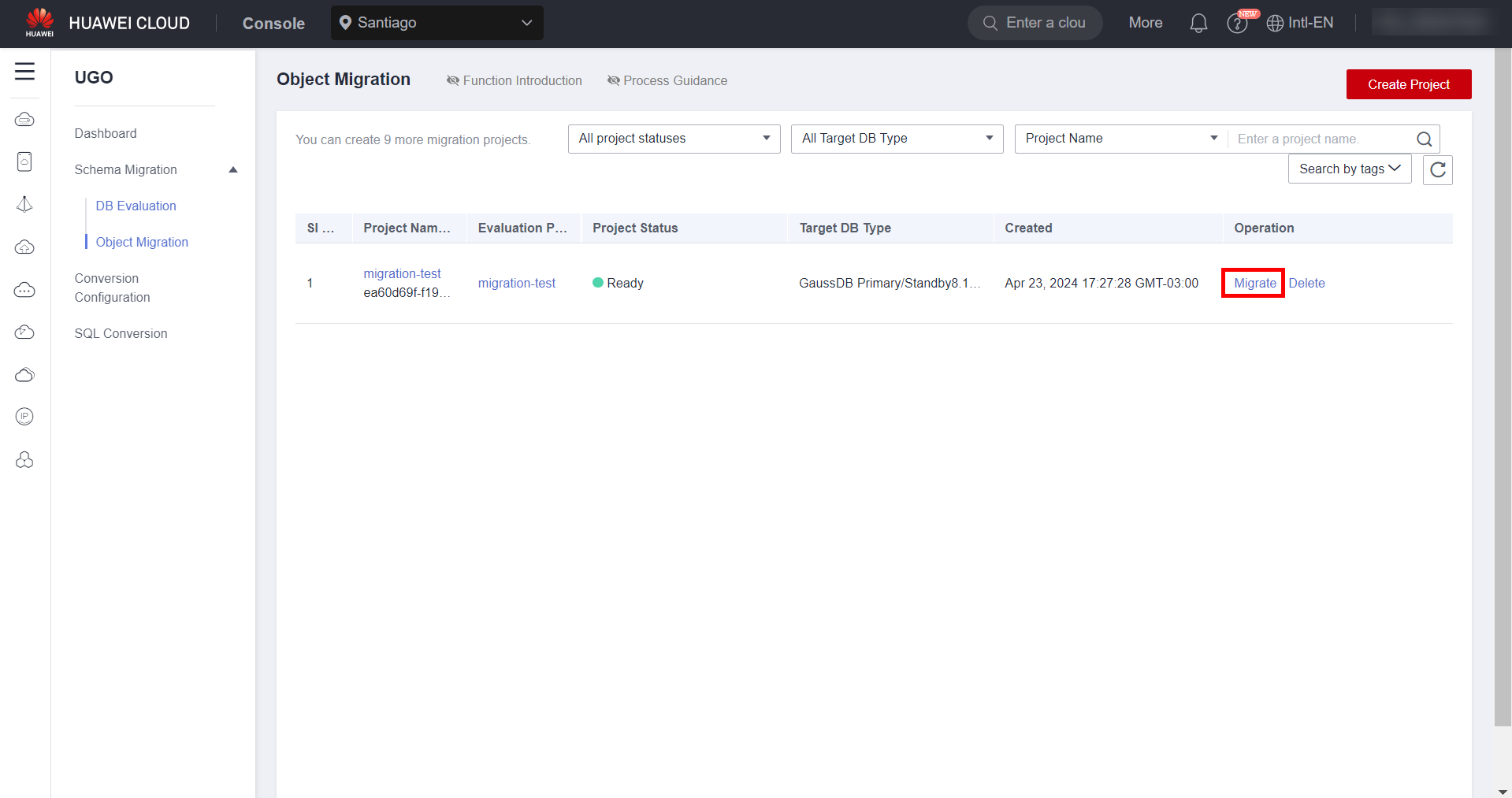Click the Create Project button

(x=1408, y=84)
